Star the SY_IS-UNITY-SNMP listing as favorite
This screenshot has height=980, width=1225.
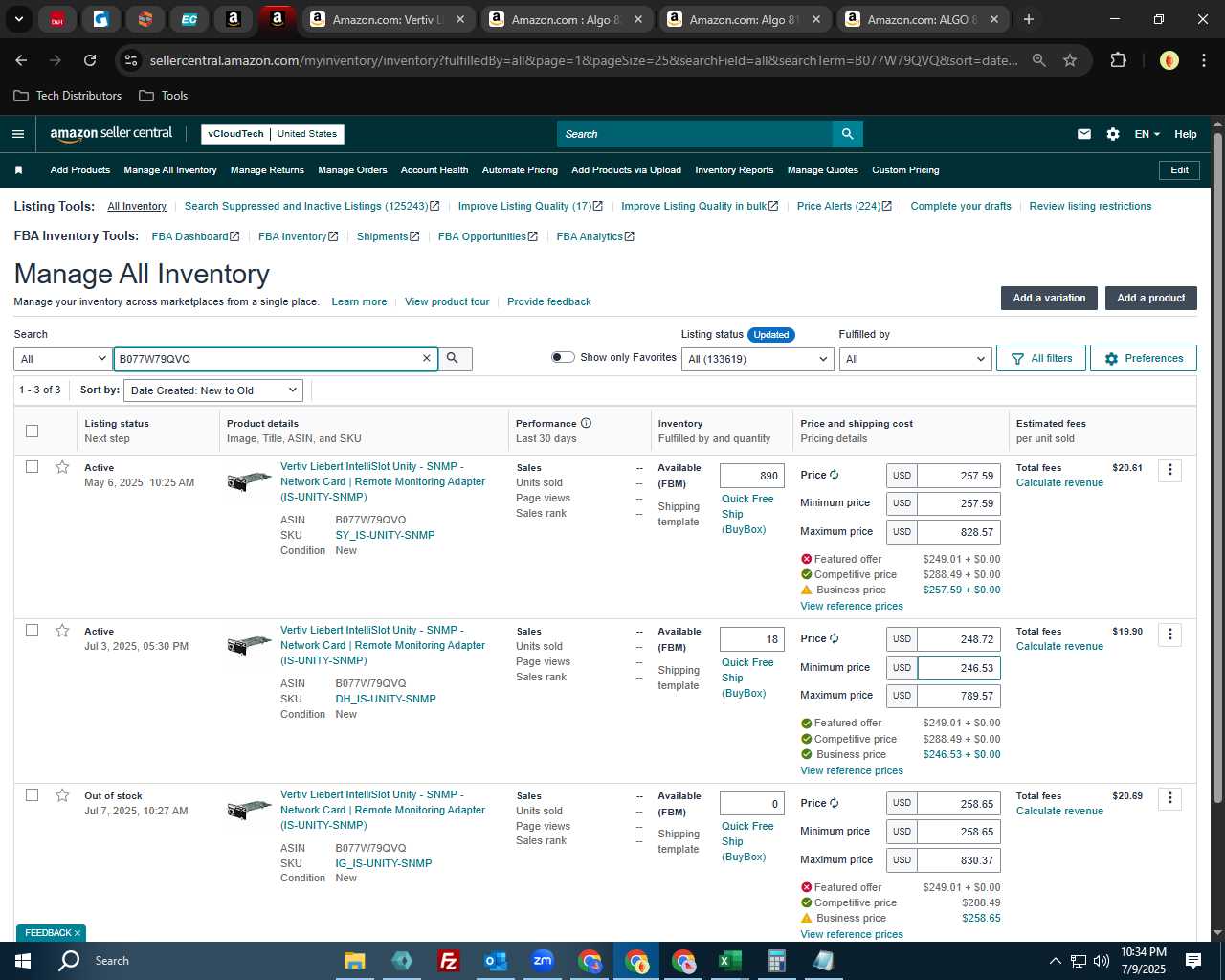(62, 467)
